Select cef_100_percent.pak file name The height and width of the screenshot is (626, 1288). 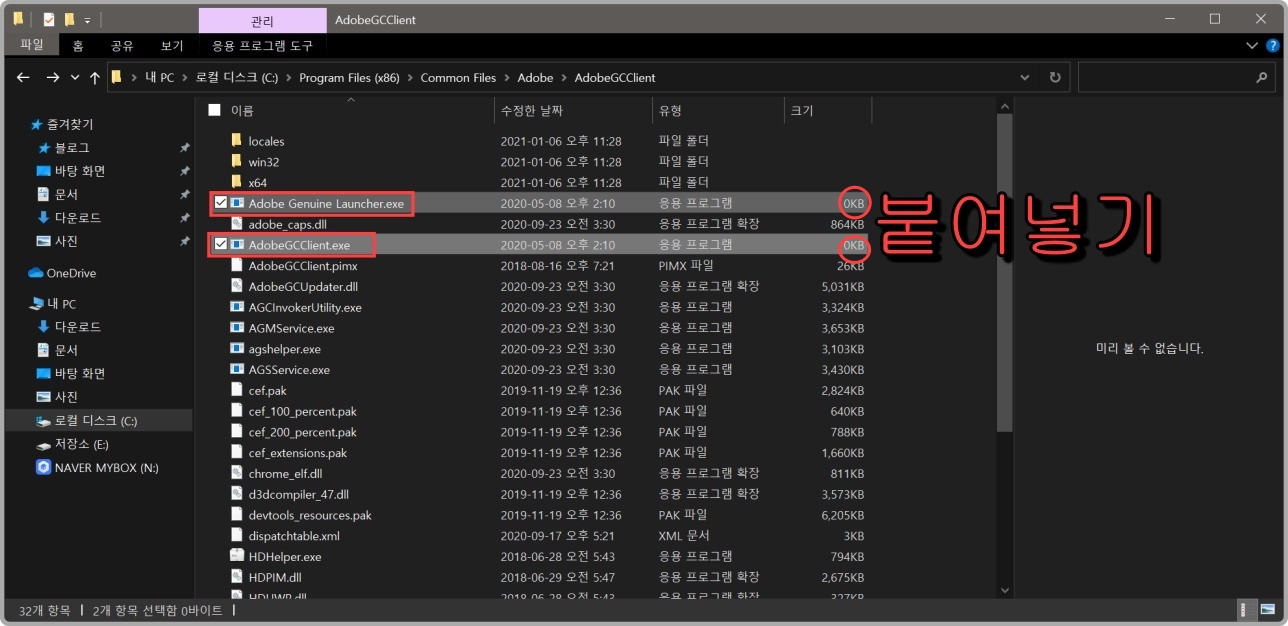point(303,411)
